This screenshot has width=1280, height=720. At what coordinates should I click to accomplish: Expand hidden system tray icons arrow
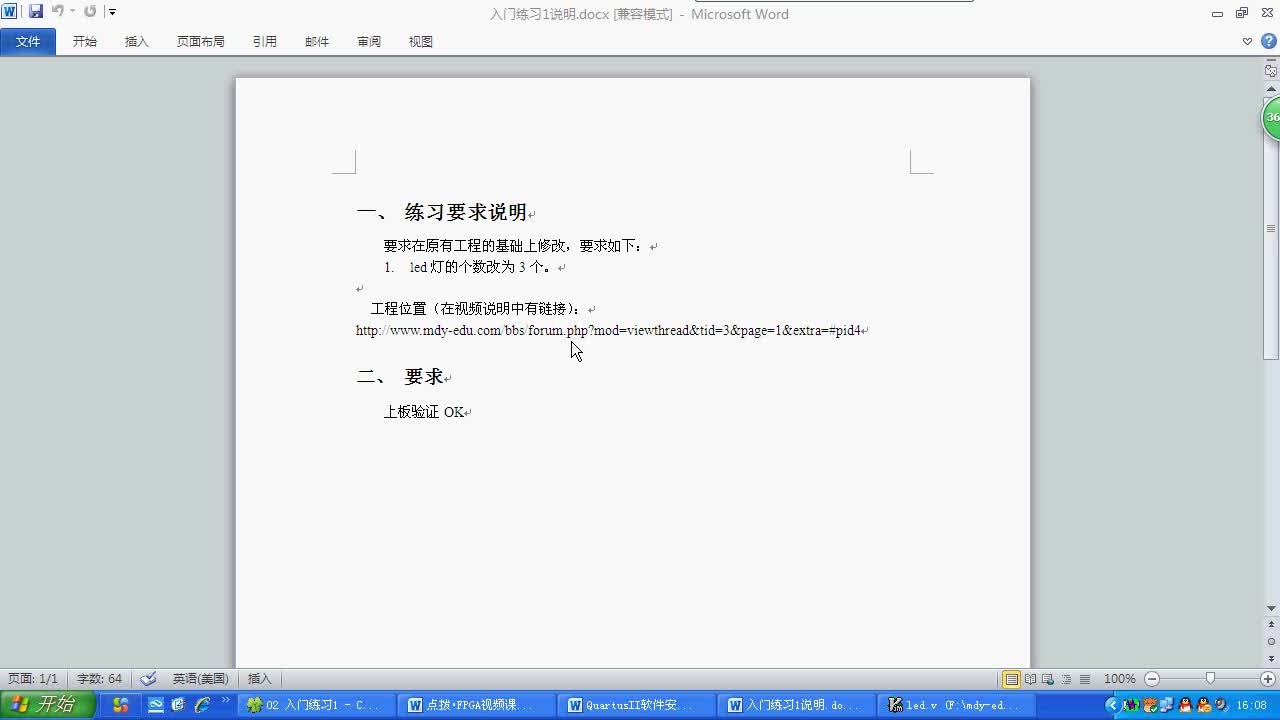[1112, 705]
